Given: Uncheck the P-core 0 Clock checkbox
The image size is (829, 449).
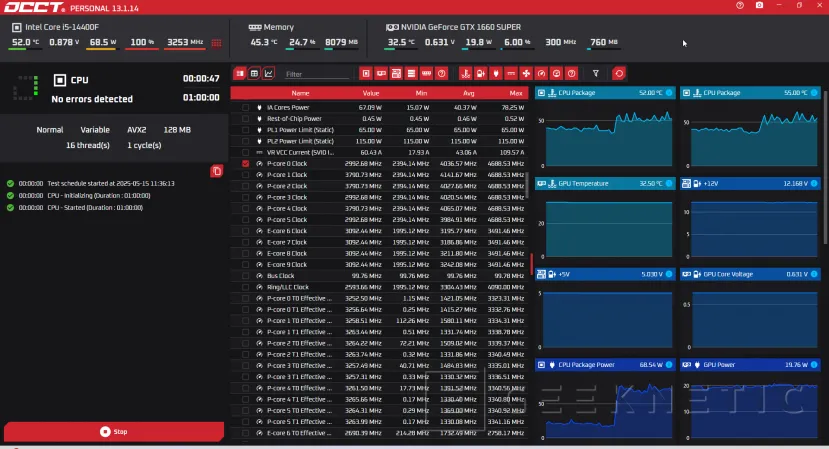Looking at the screenshot, I should [245, 163].
